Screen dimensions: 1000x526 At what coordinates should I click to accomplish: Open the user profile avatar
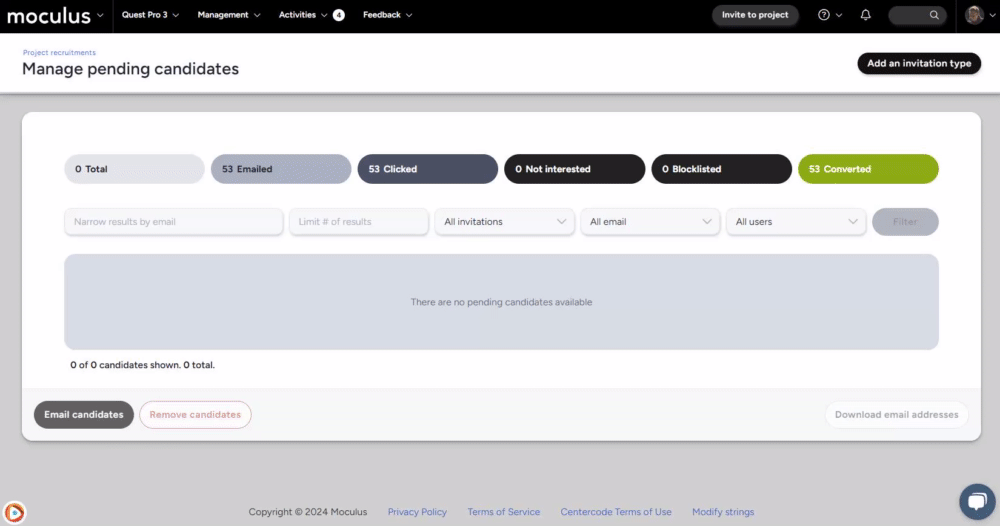tap(974, 15)
